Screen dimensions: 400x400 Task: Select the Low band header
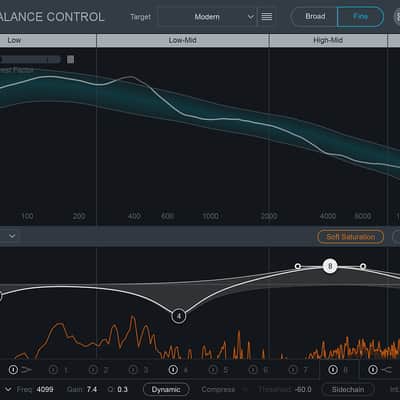[x=14, y=40]
